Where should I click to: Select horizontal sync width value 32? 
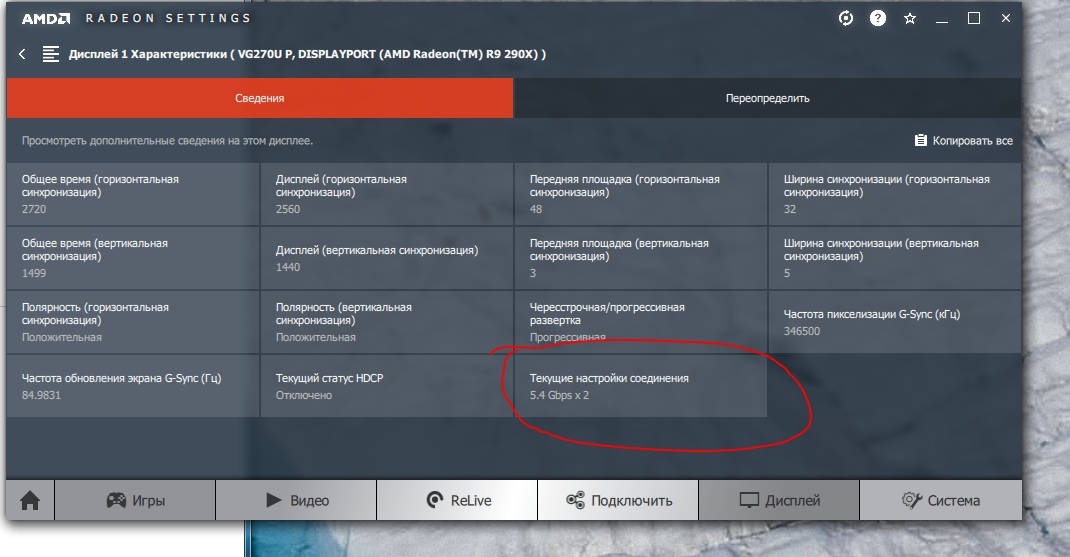790,209
